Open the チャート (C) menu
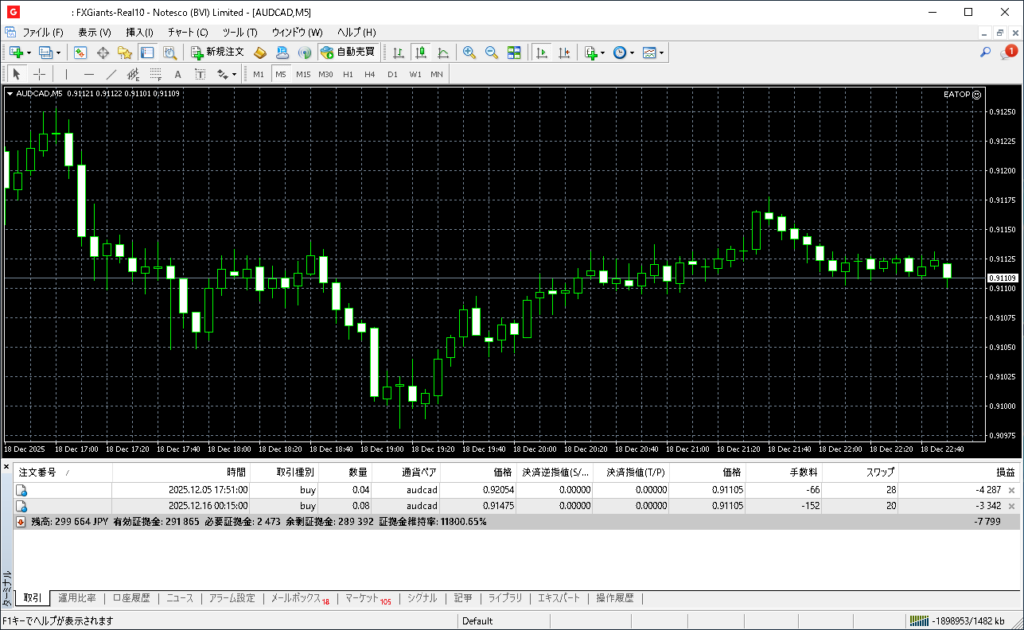Screen dimensions: 1024x630 (188, 32)
